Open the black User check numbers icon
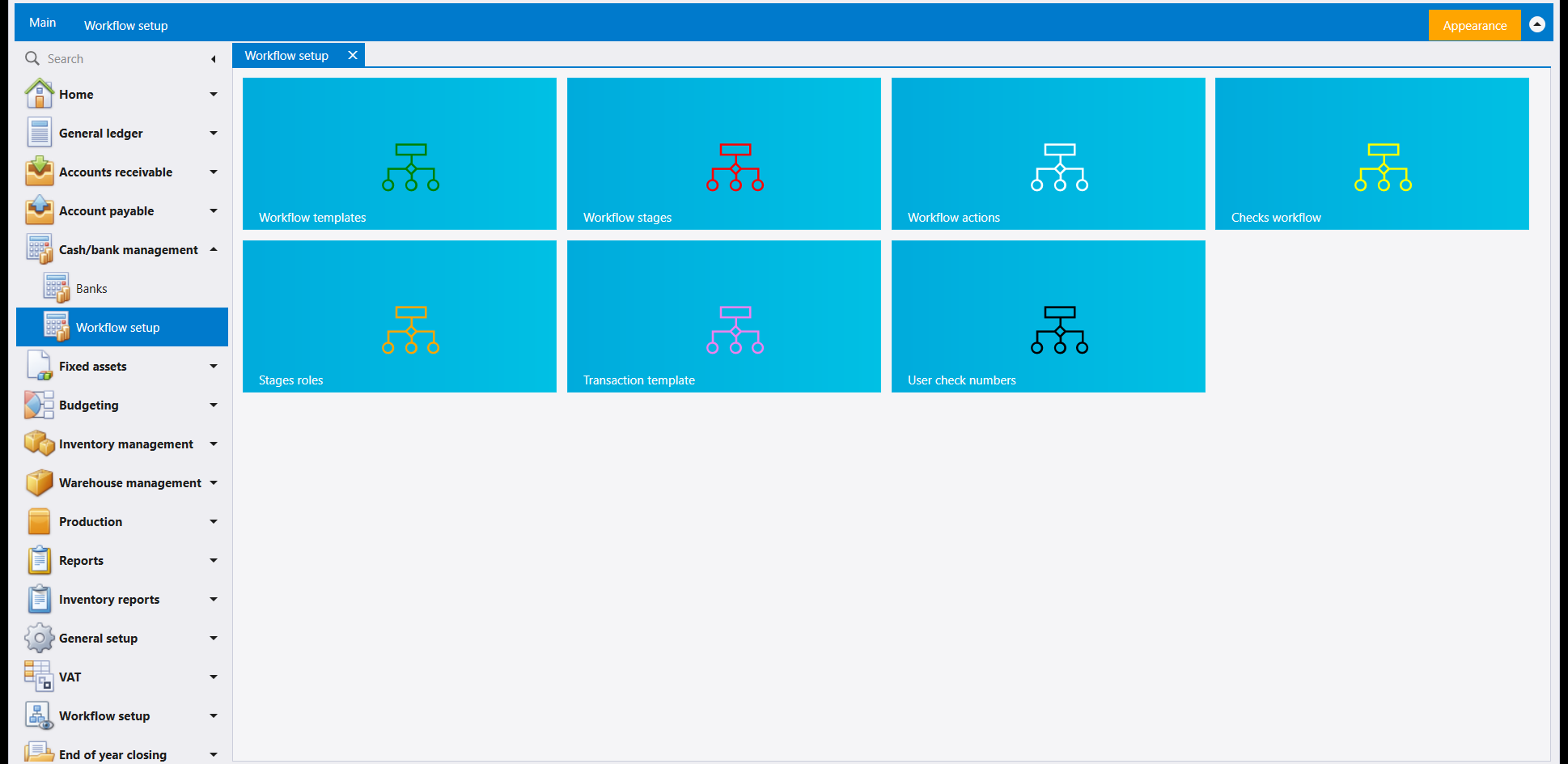 tap(1059, 330)
